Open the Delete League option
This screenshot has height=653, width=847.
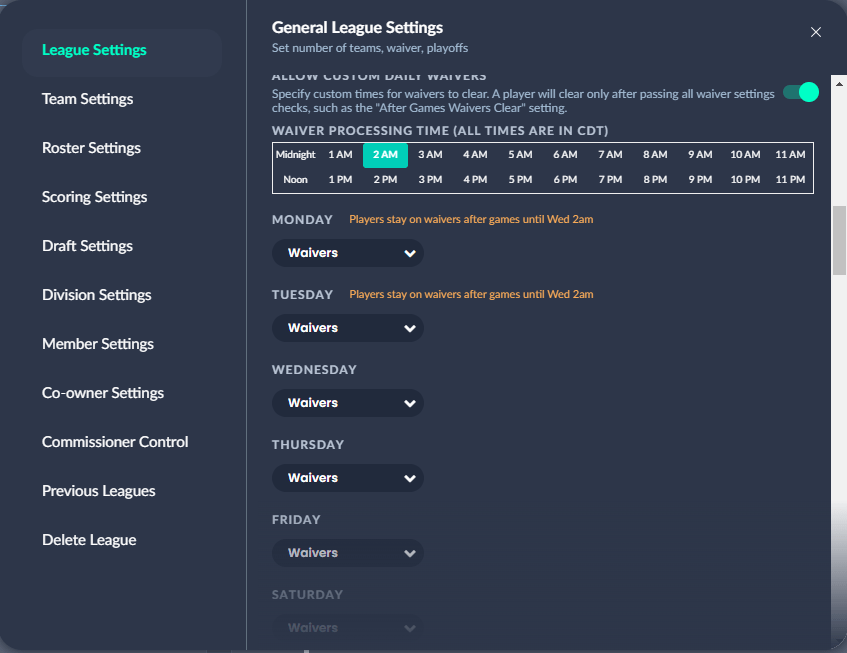point(89,540)
